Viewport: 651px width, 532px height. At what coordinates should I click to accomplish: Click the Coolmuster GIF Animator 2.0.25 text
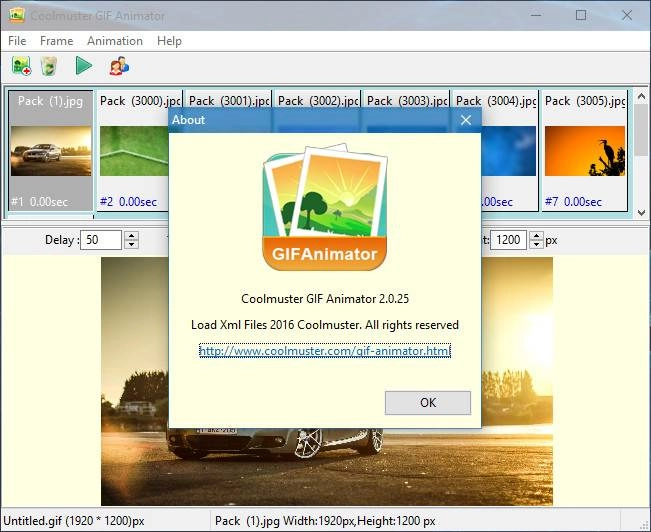click(x=325, y=299)
